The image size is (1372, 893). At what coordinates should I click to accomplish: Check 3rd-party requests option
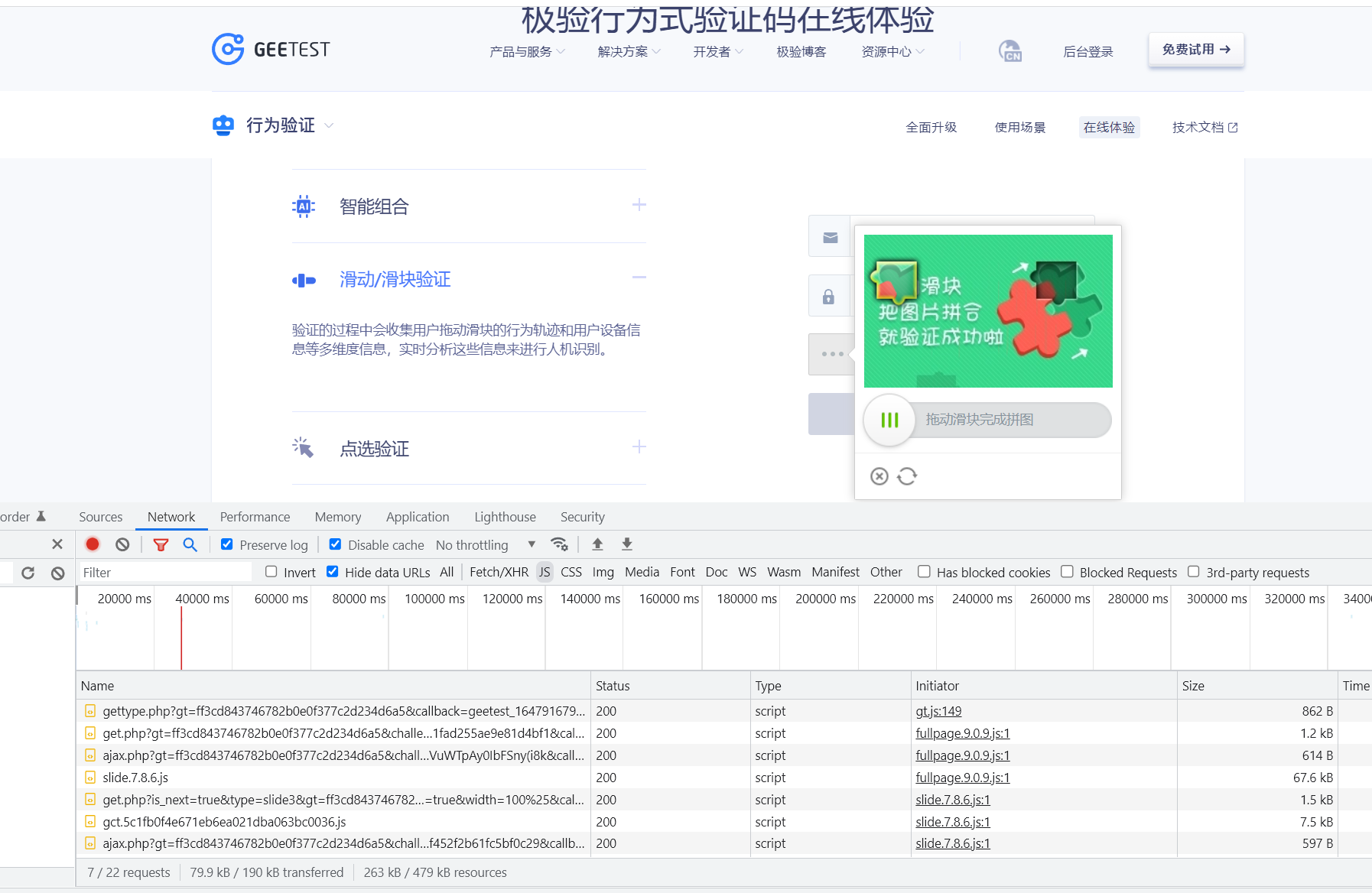(1193, 572)
